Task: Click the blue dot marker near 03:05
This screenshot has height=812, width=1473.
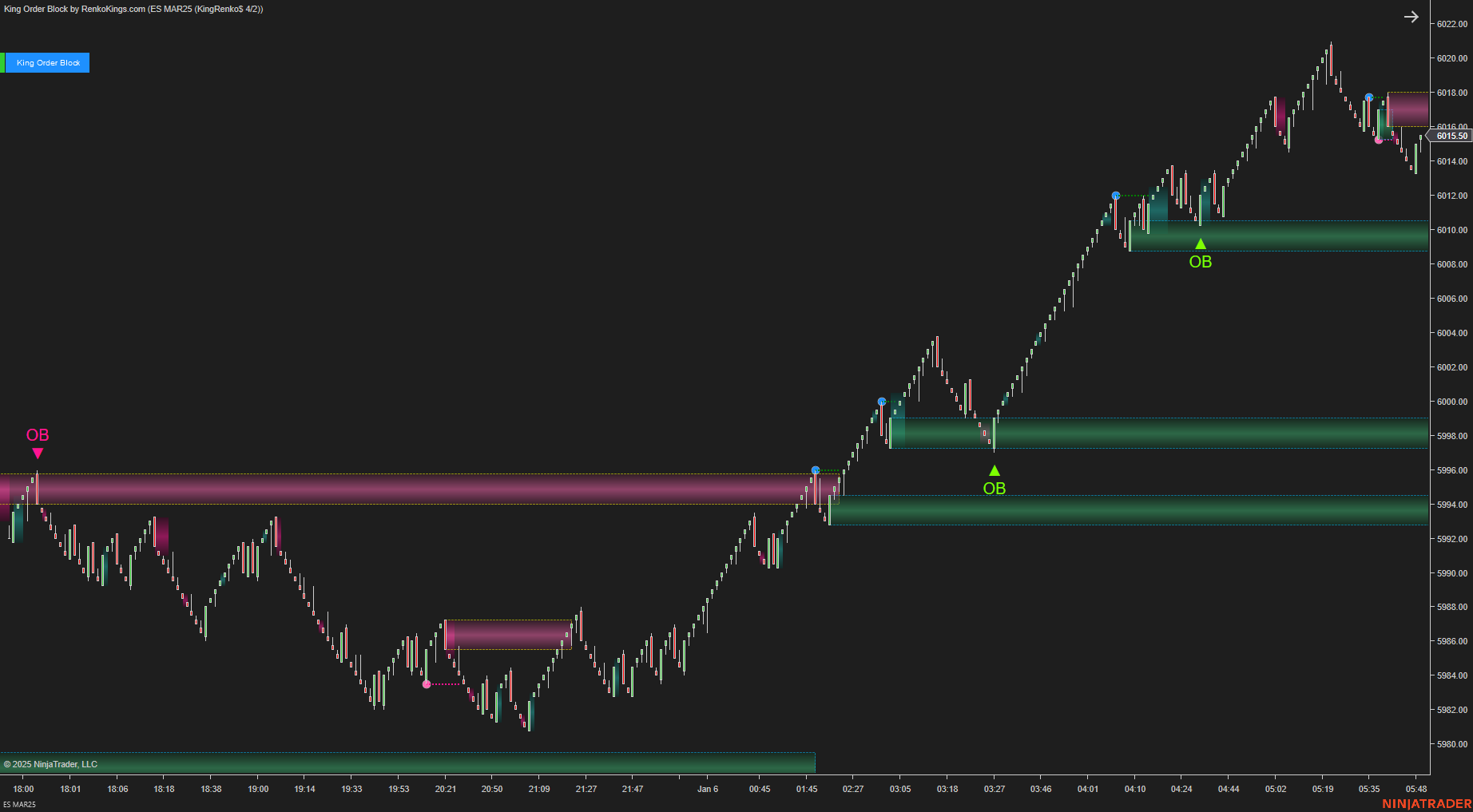Action: (x=881, y=401)
